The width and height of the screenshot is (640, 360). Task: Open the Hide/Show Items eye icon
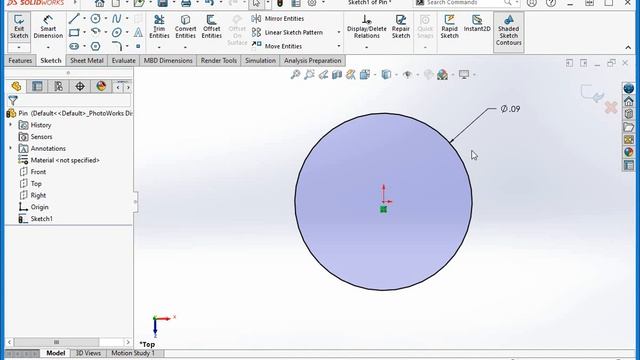407,74
